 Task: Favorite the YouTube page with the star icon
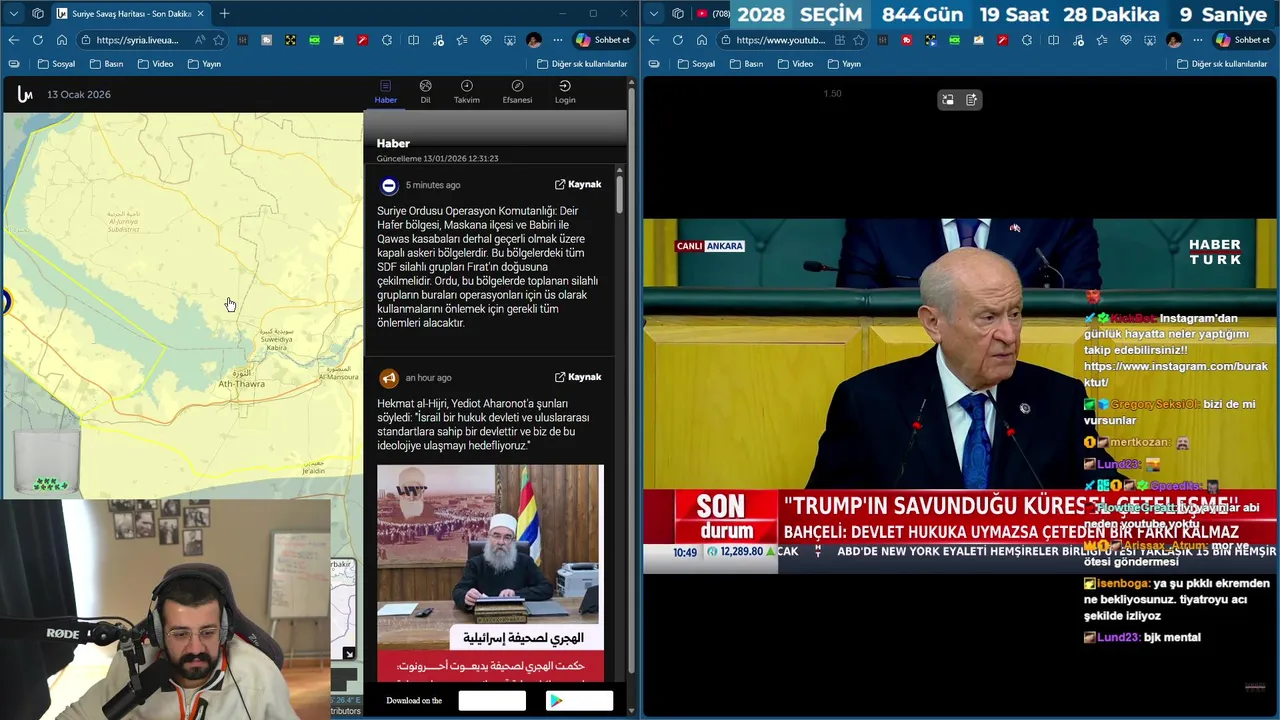858,40
